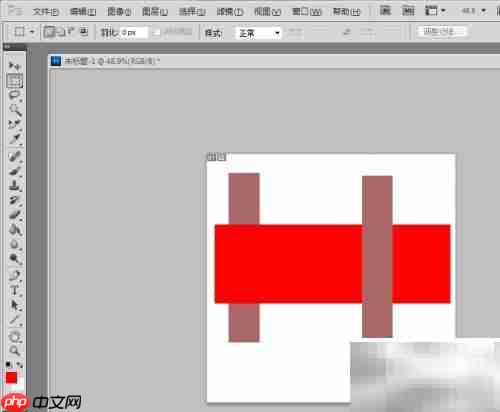The height and width of the screenshot is (412, 500).
Task: Select the Pen tool
Action: click(15, 275)
